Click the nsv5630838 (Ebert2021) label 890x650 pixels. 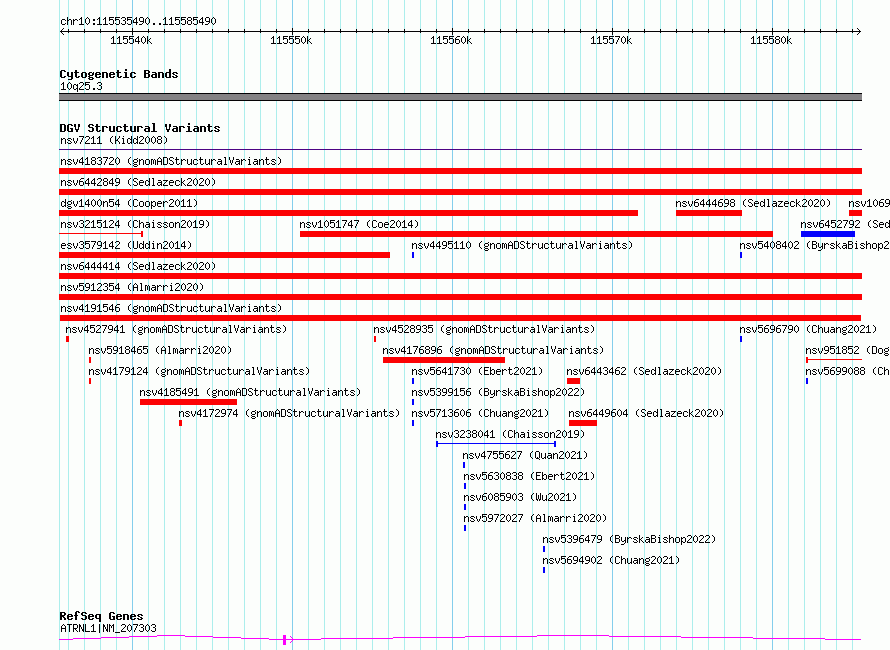529,476
